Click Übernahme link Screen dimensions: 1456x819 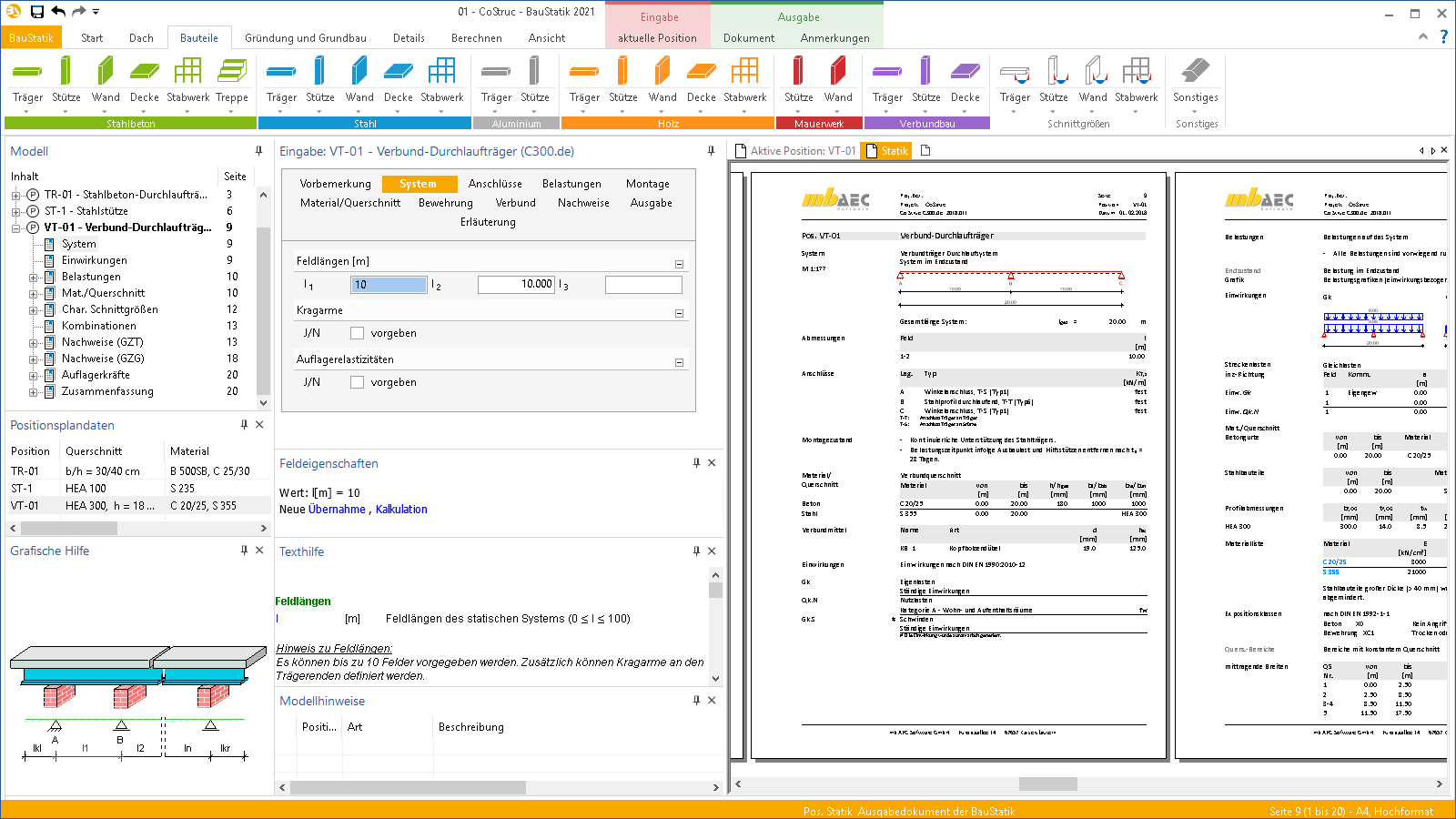pyautogui.click(x=337, y=510)
